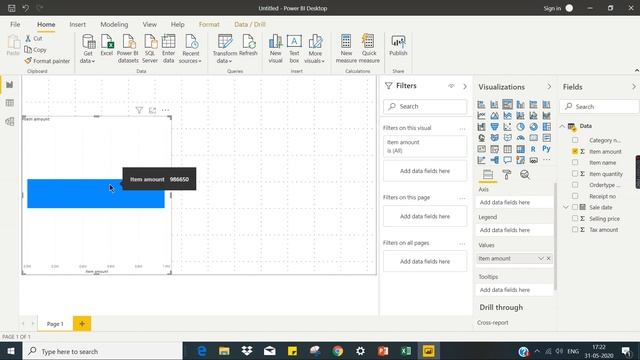Click the Fields pane search box

(599, 107)
